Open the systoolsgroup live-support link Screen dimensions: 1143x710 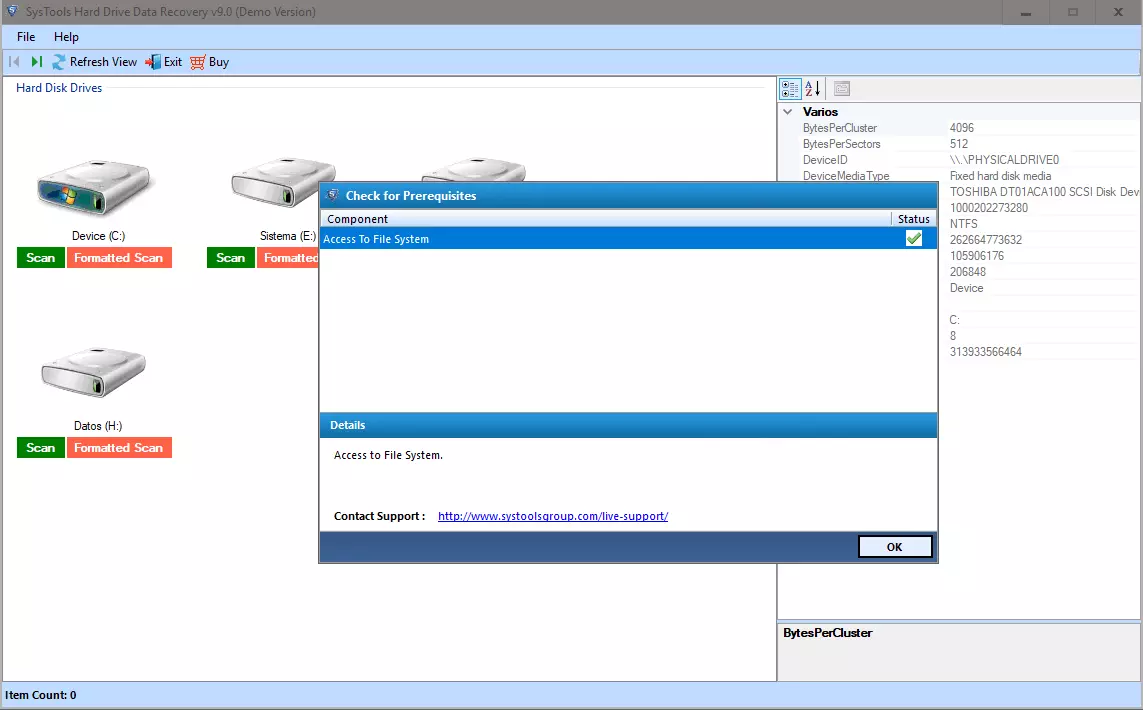(x=552, y=516)
